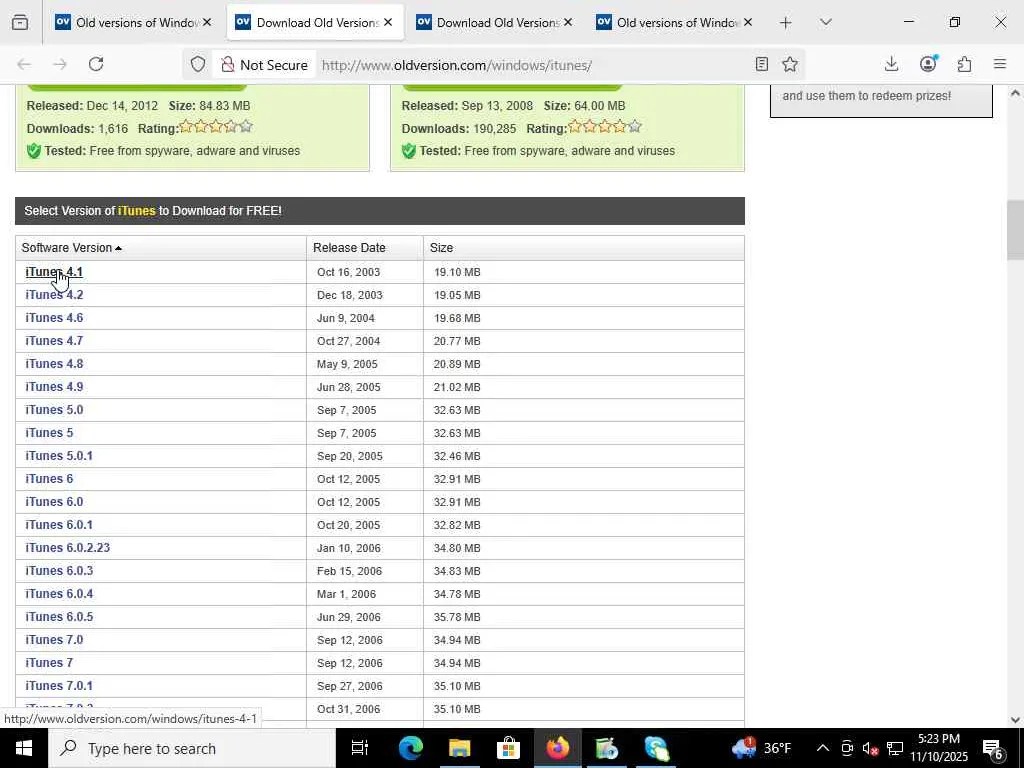Screen dimensions: 1024x768
Task: Open iTunes 4.8 link
Action: click(54, 364)
